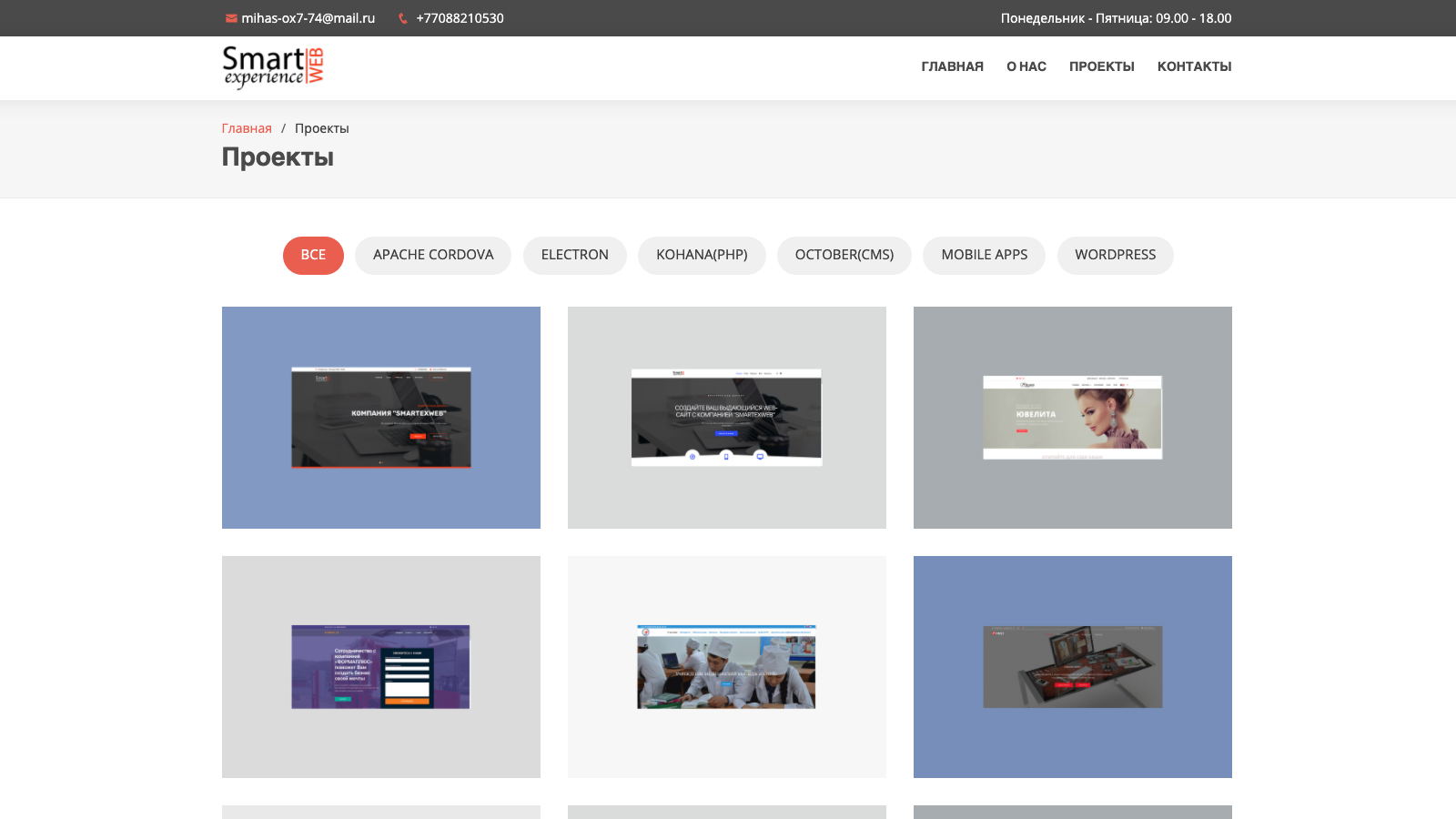This screenshot has height=819, width=1456.
Task: Open the Главная breadcrumb link
Action: 247,128
